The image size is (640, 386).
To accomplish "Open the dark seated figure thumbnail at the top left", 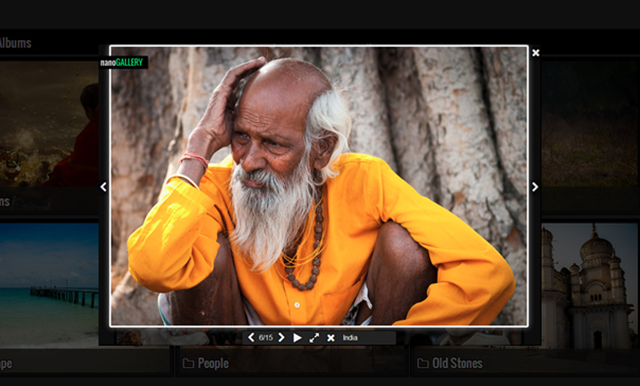I will click(49, 124).
